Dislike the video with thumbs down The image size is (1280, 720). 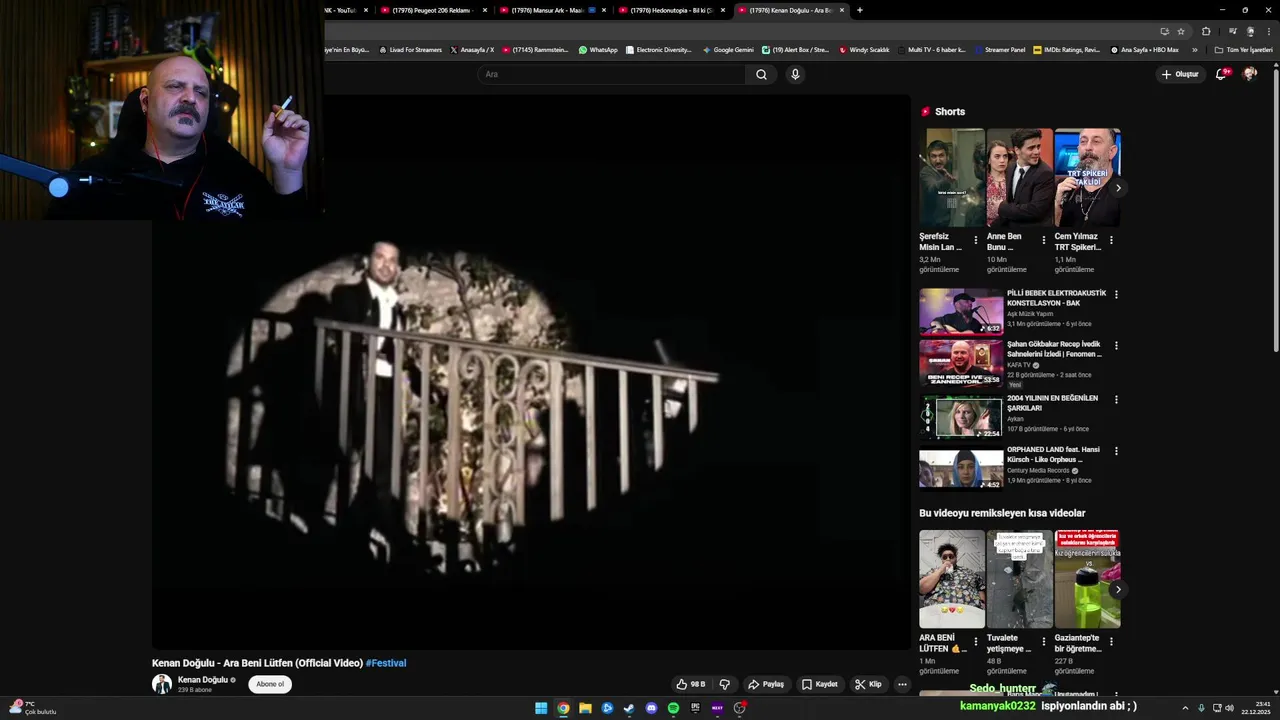point(725,684)
